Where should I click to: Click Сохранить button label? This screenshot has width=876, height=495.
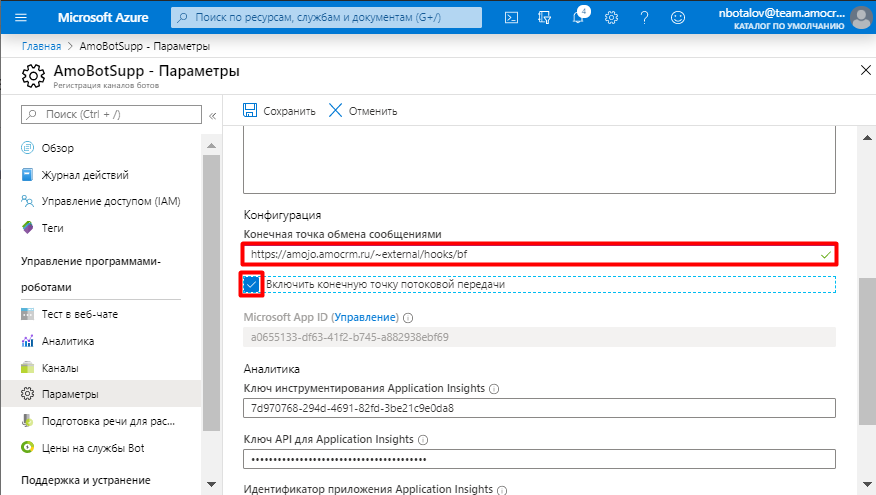click(x=289, y=111)
